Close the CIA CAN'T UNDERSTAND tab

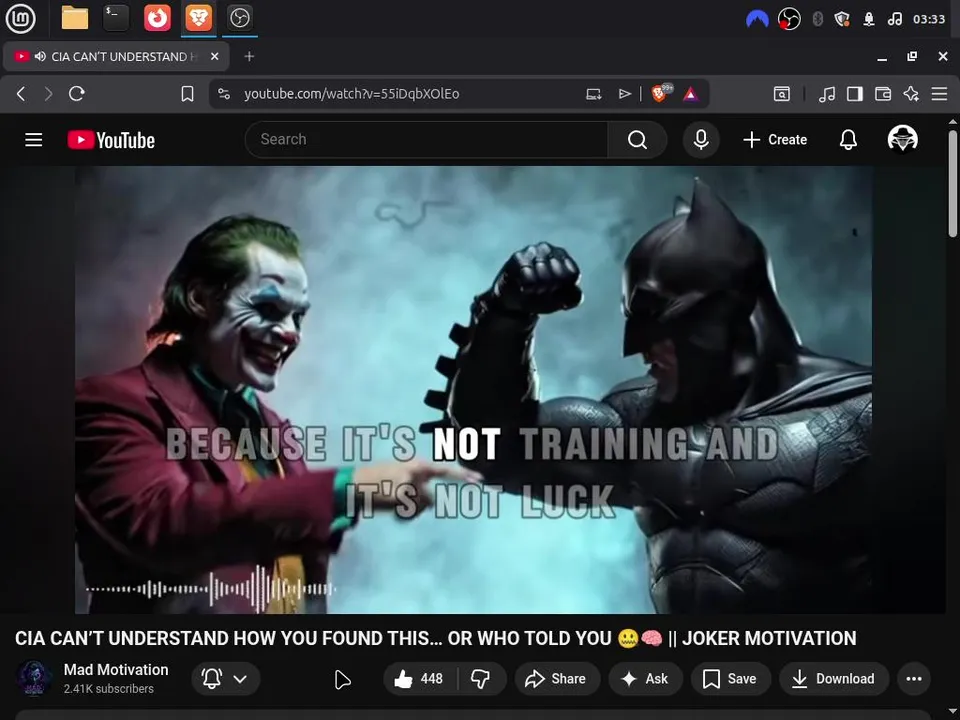[214, 56]
